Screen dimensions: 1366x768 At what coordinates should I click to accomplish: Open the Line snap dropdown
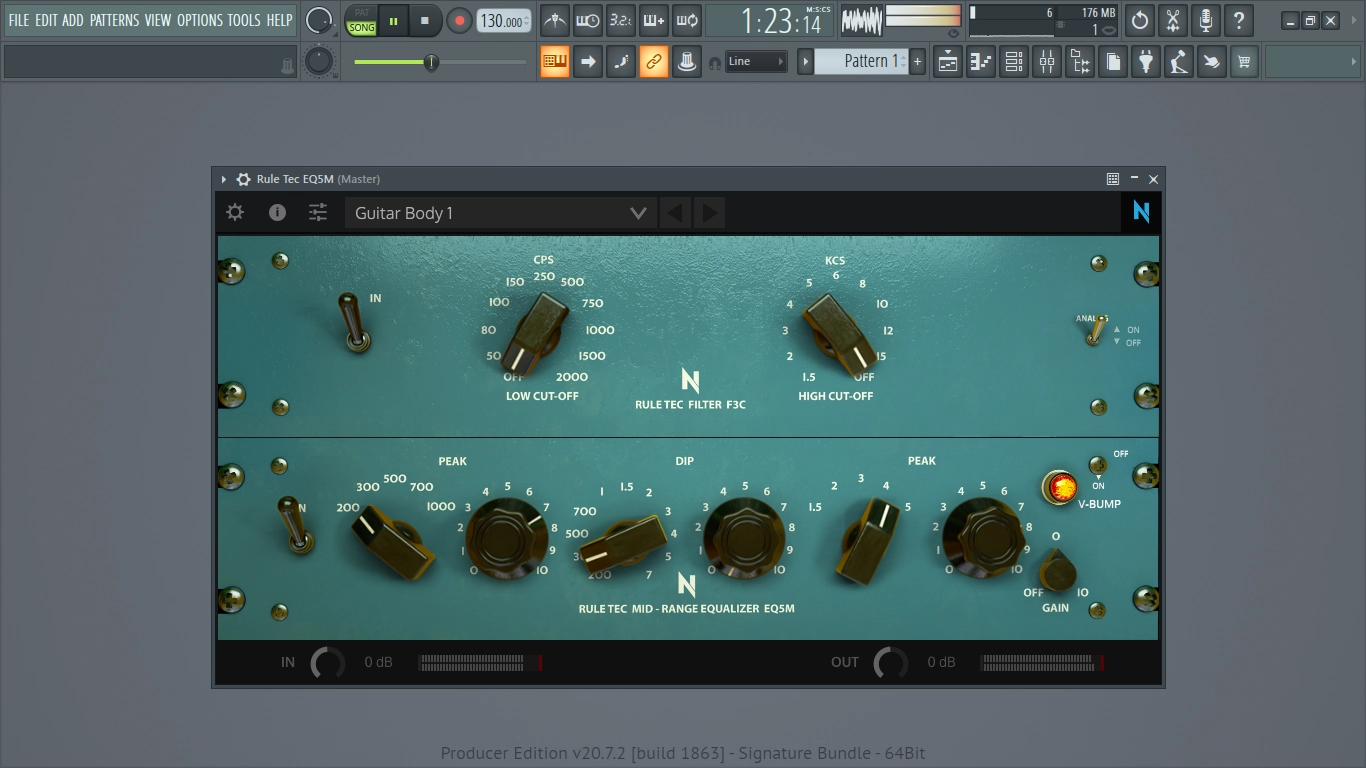tap(756, 62)
